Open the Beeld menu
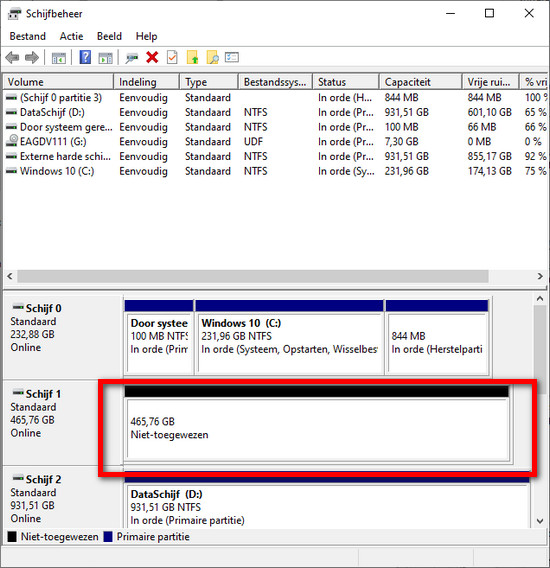The width and height of the screenshot is (550, 568). 109,36
